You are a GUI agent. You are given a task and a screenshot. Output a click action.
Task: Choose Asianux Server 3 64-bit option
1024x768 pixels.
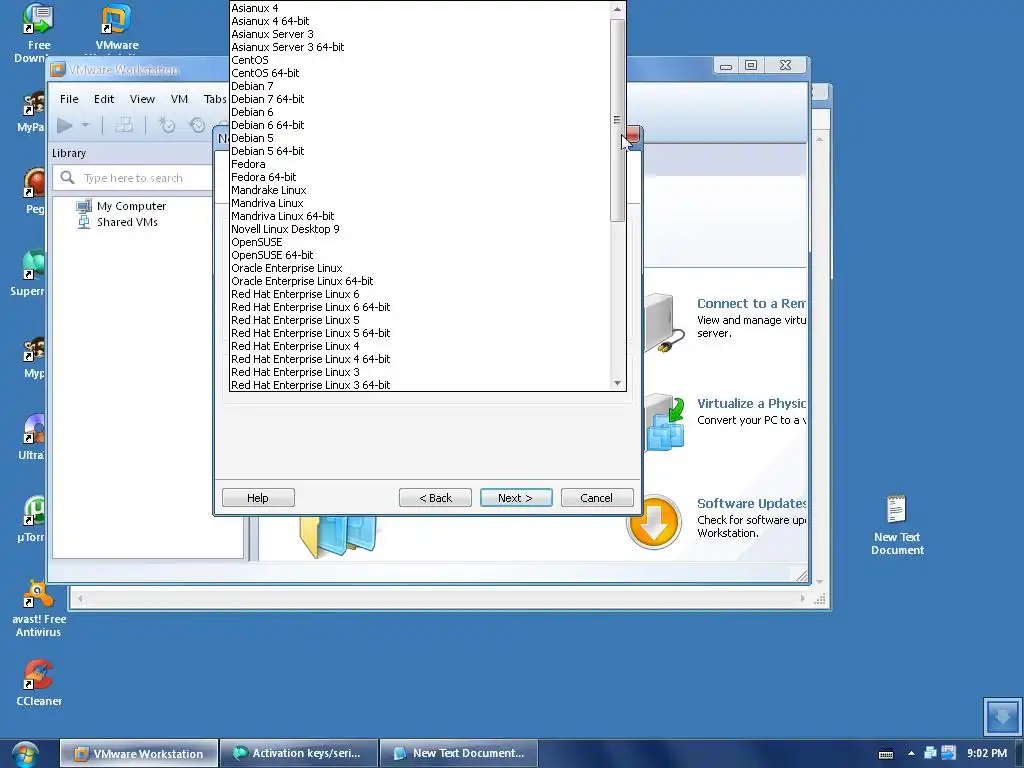[x=420, y=47]
